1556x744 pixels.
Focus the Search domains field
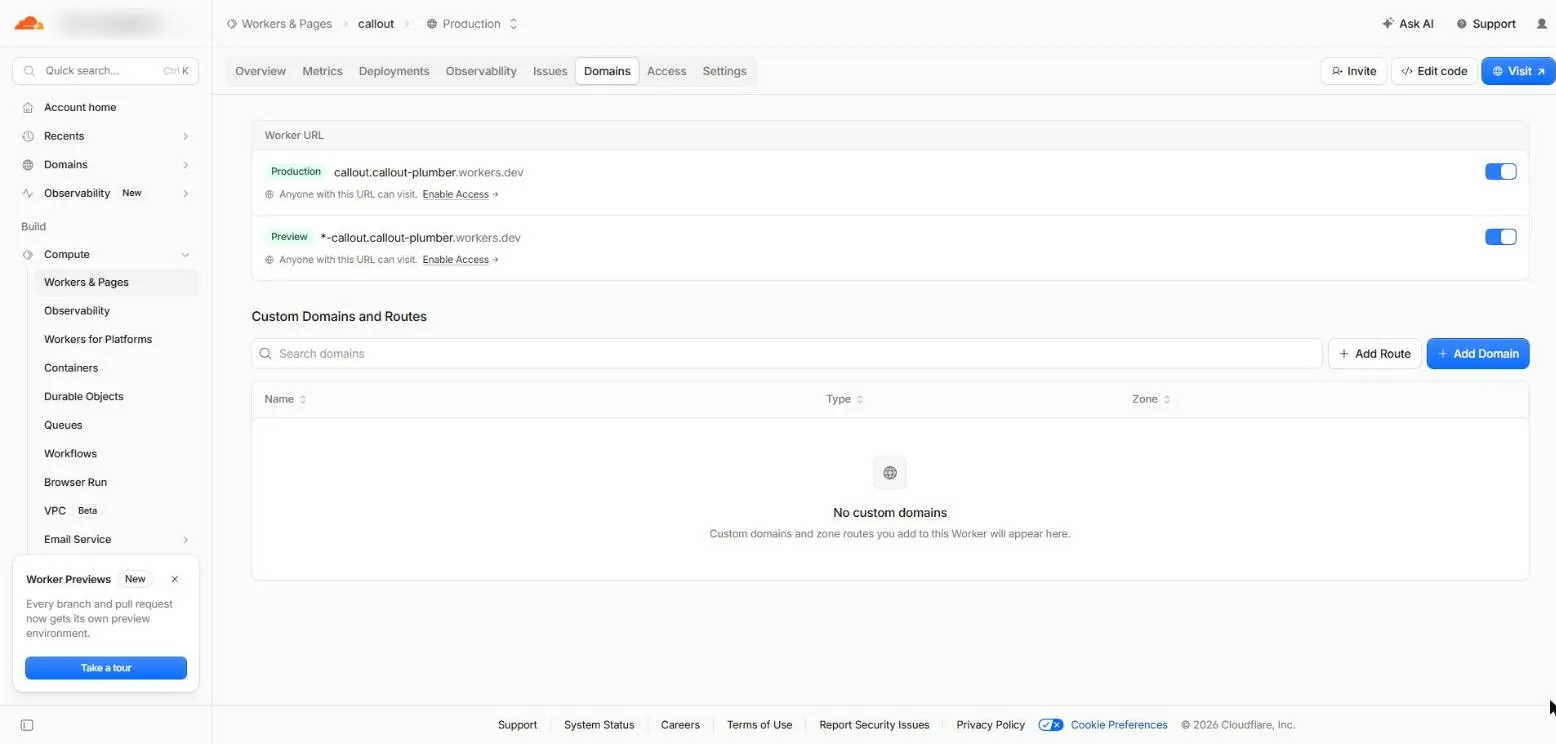coord(787,354)
